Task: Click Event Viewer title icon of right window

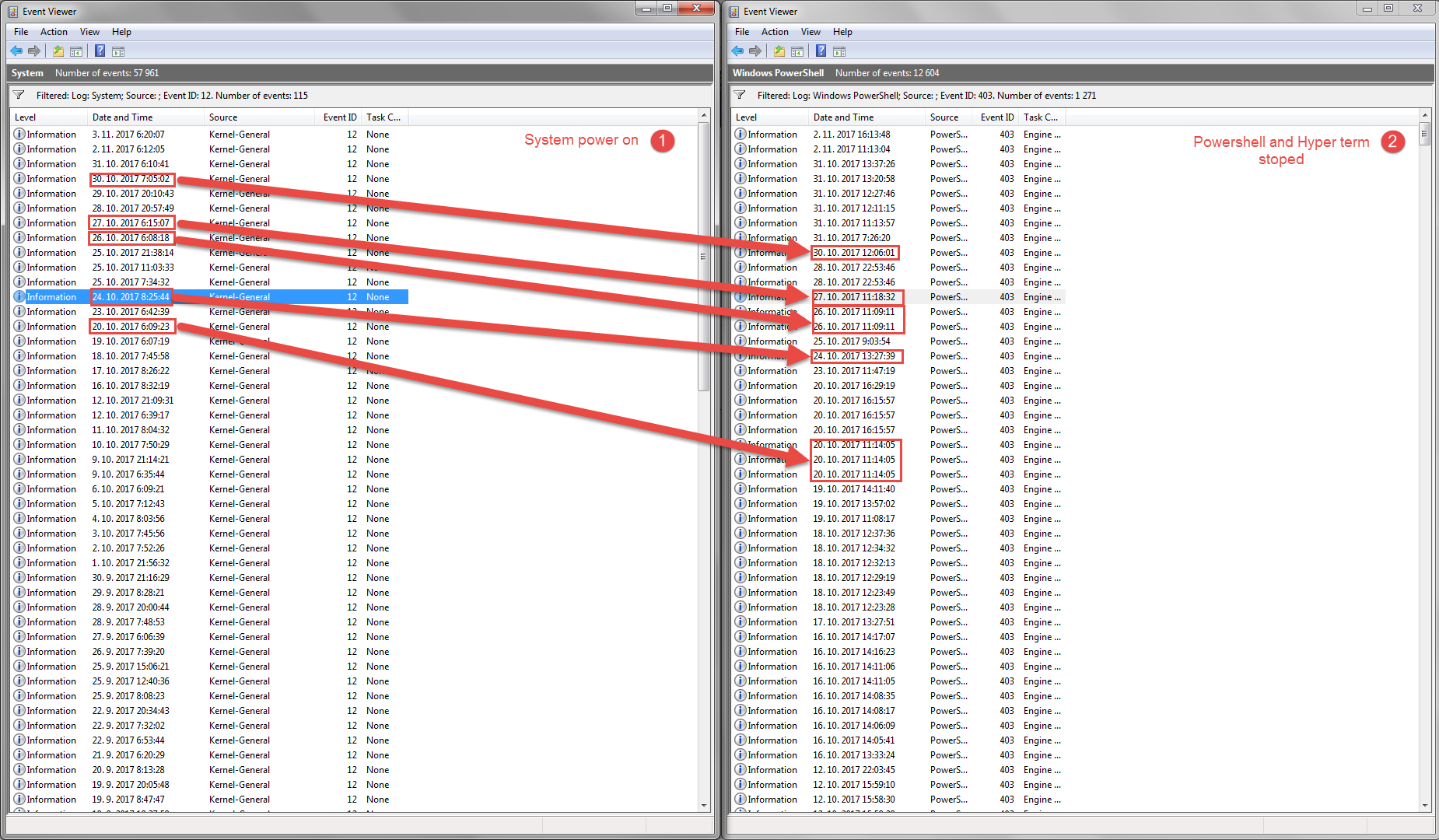Action: (x=734, y=11)
